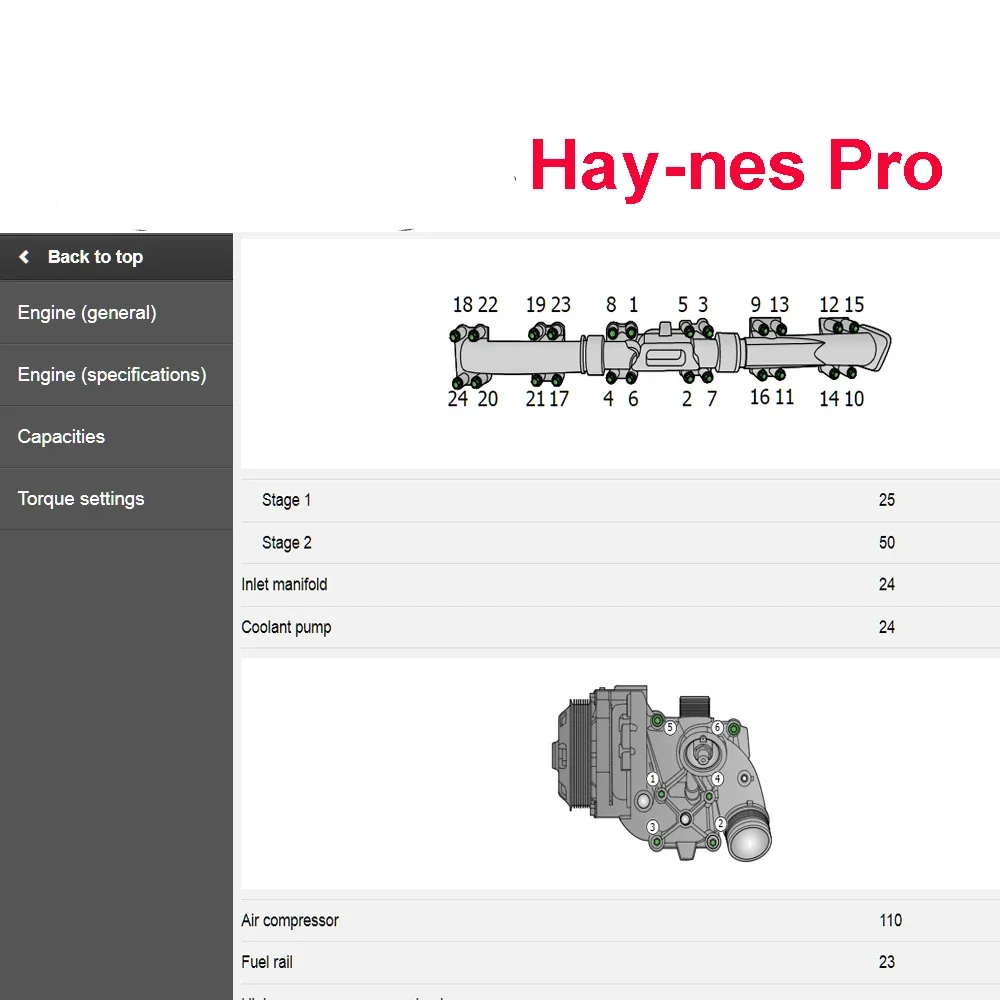Click the Fuel rail torque value 23
Image resolution: width=1000 pixels, height=1000 pixels.
(886, 962)
